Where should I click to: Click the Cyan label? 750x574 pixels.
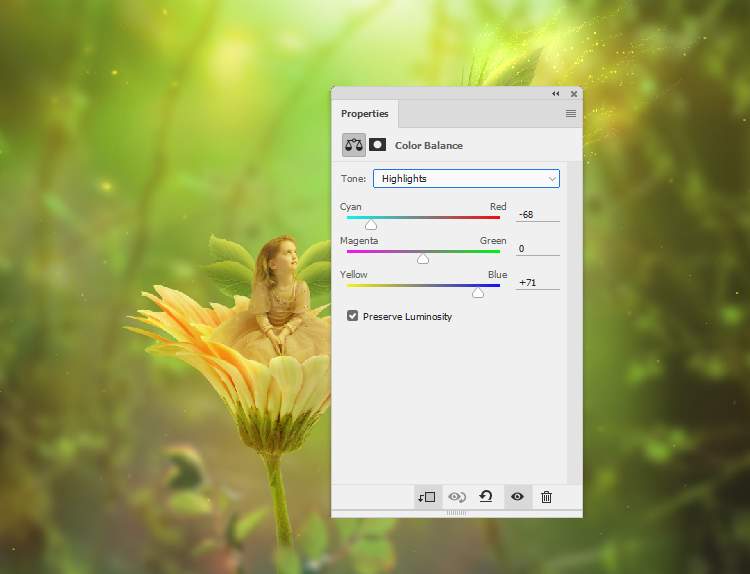[351, 207]
